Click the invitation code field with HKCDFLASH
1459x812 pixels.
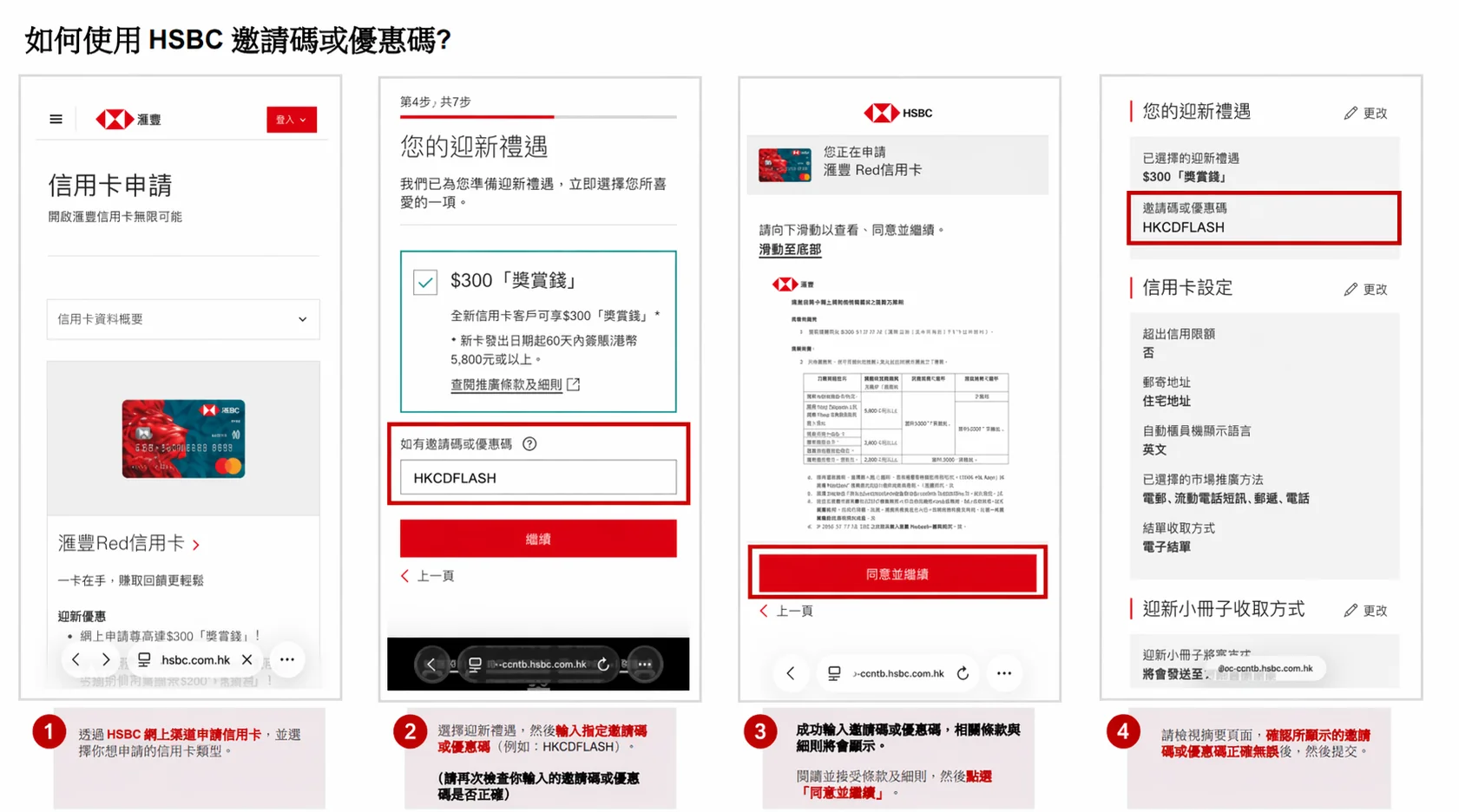tap(537, 478)
